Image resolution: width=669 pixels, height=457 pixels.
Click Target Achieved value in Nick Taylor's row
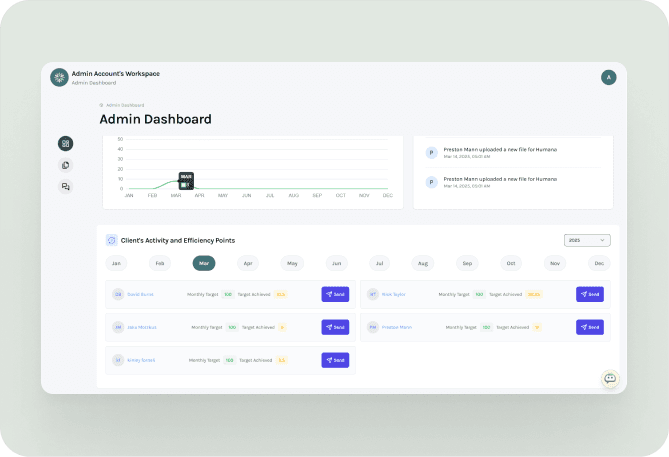click(534, 294)
